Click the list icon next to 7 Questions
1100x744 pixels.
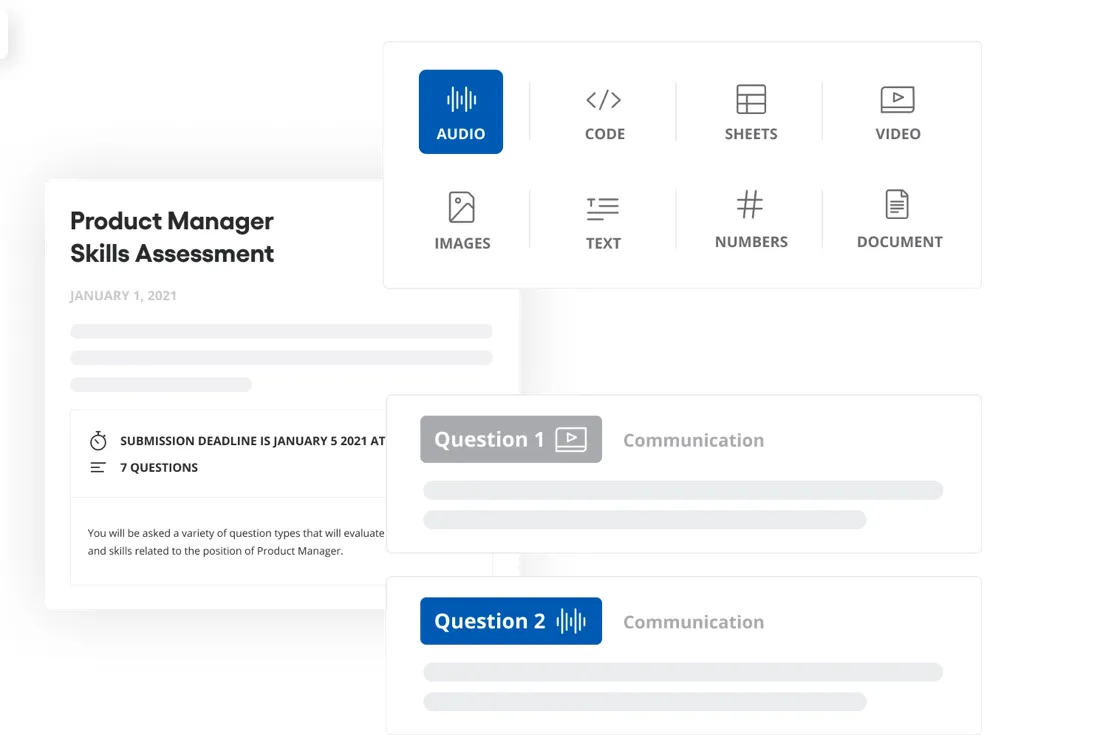98,467
